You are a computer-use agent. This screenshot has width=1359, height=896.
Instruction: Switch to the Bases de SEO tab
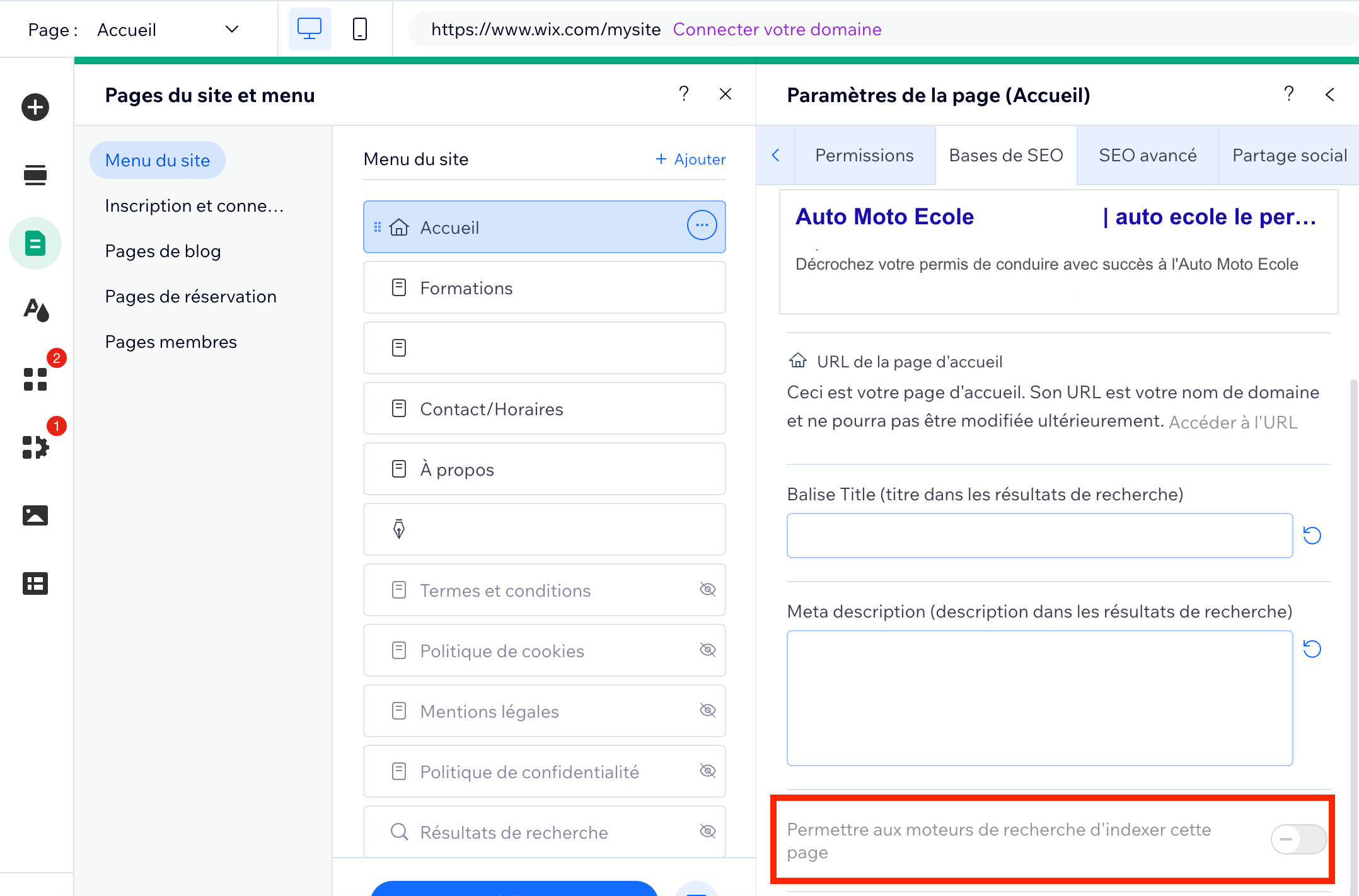click(x=1006, y=156)
